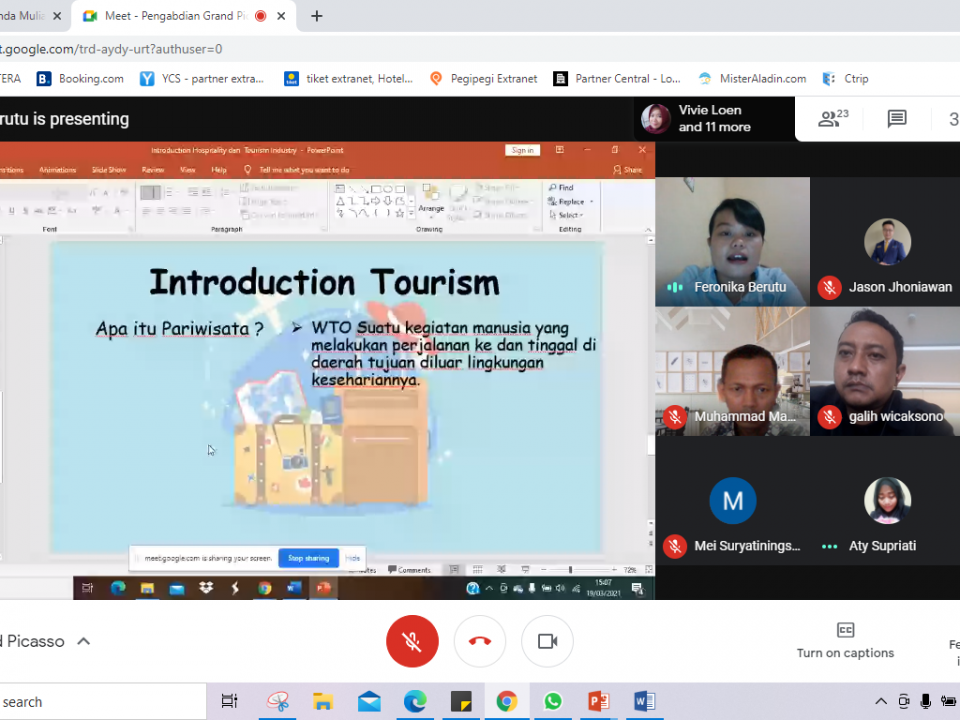Click Hide in the sharing notification bar
Image resolution: width=960 pixels, height=720 pixels.
tap(353, 558)
